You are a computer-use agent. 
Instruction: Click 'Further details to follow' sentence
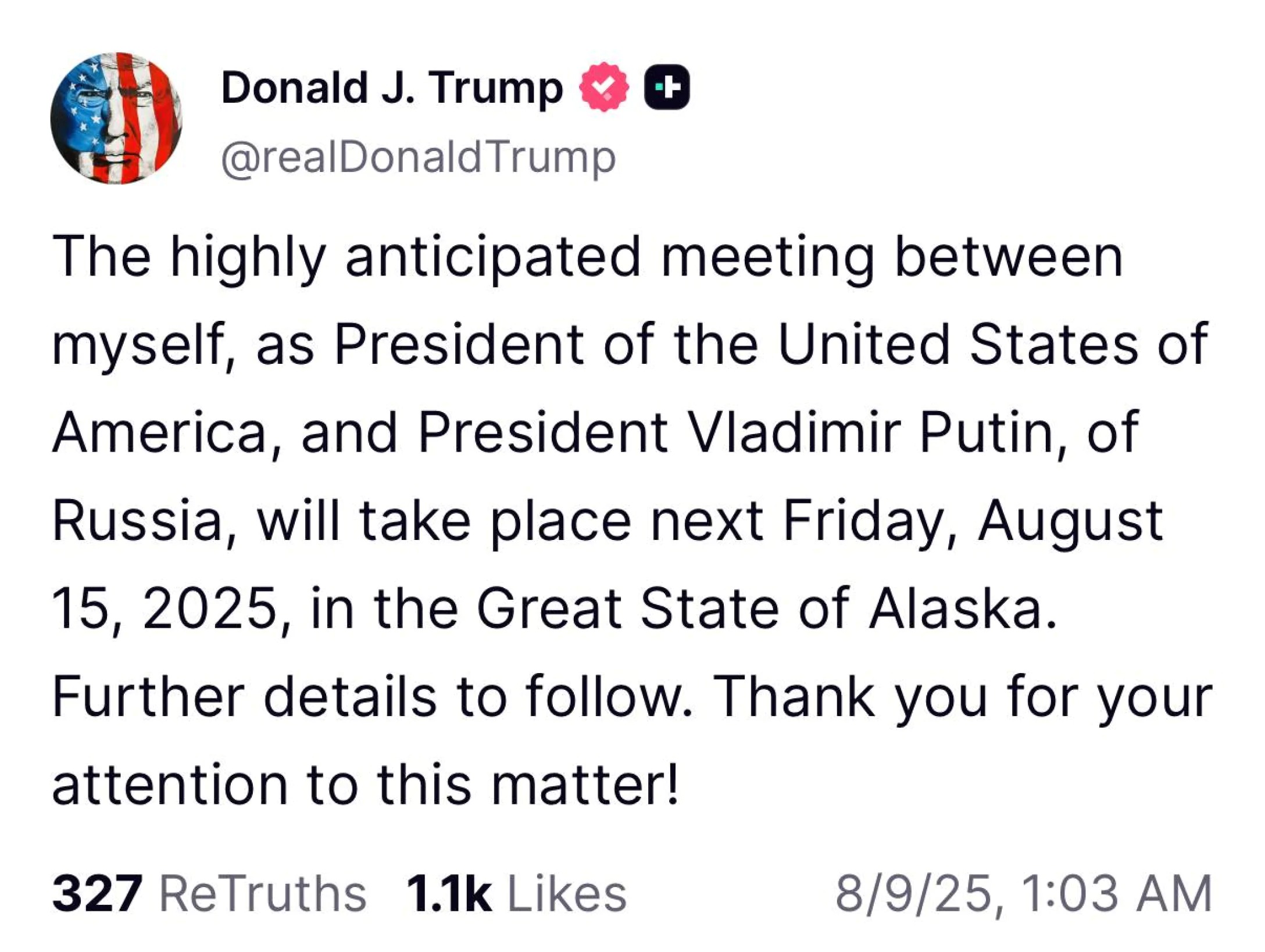coord(372,696)
